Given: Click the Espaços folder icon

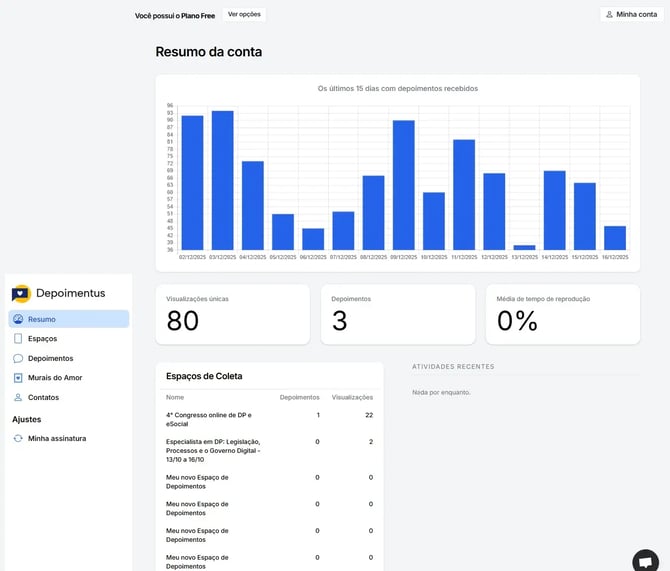Looking at the screenshot, I should click(x=18, y=339).
